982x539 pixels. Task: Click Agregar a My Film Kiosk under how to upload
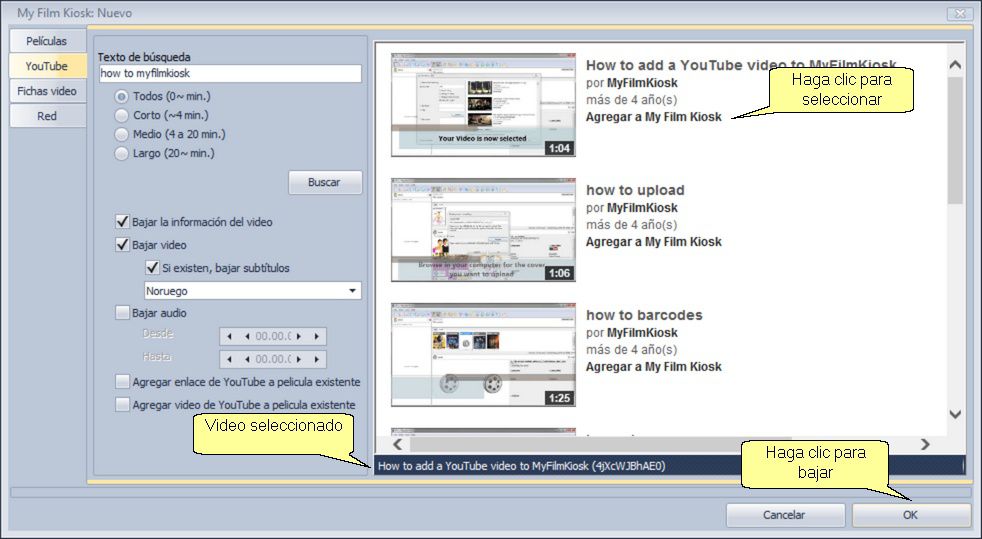pyautogui.click(x=654, y=242)
